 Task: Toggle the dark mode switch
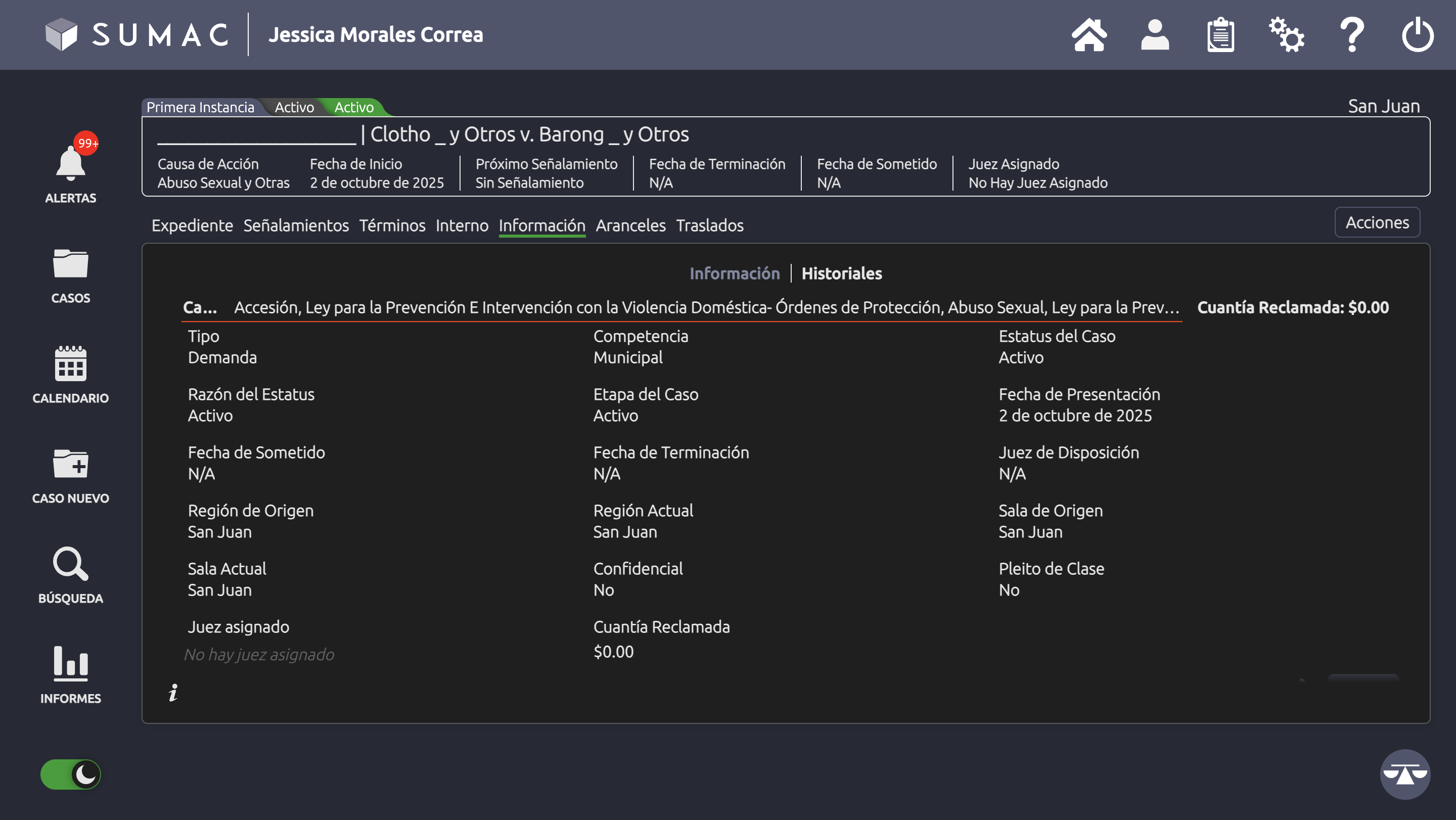(x=71, y=774)
